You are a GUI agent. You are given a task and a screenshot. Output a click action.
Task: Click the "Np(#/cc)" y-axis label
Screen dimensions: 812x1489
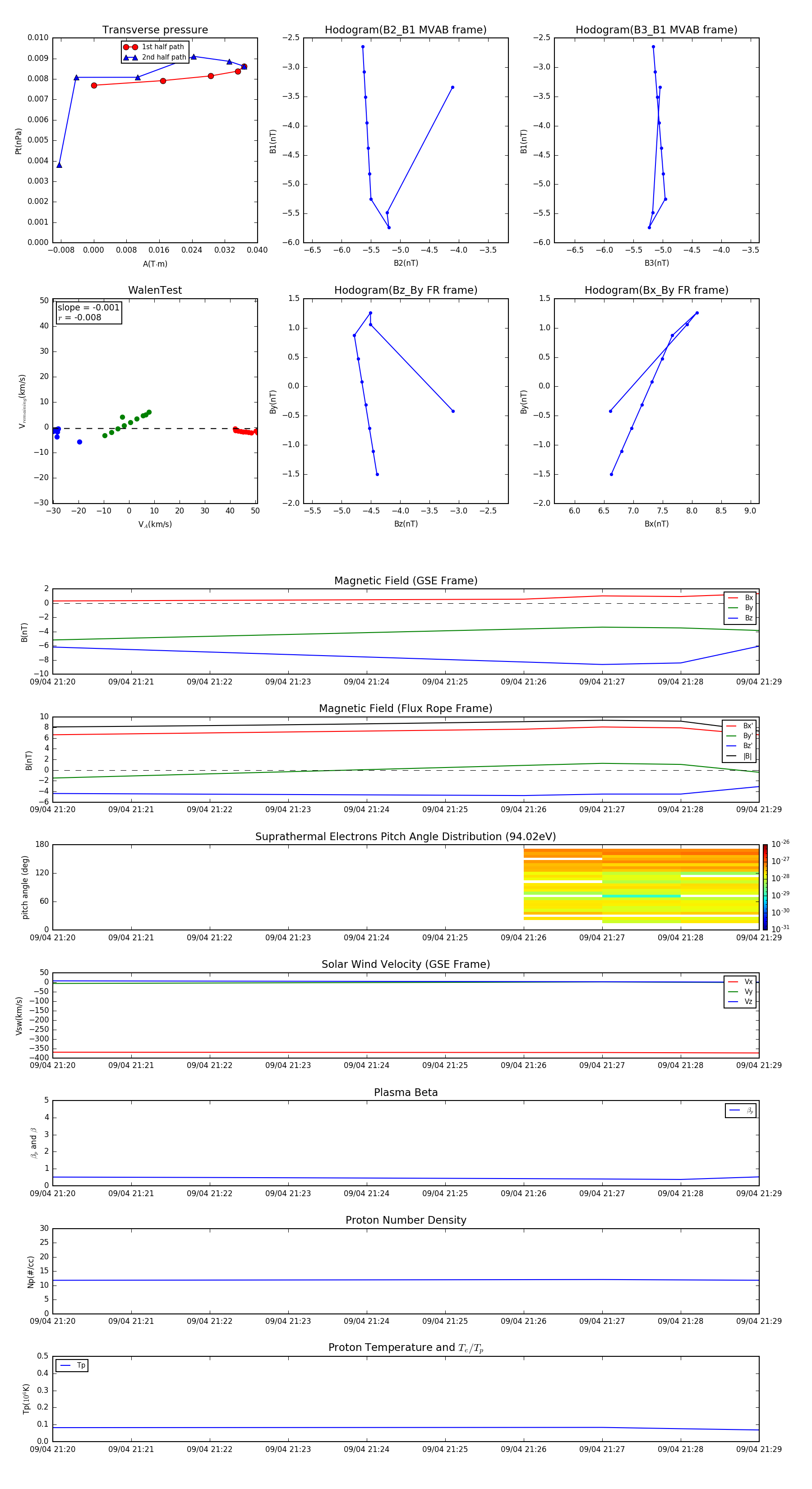(31, 1272)
